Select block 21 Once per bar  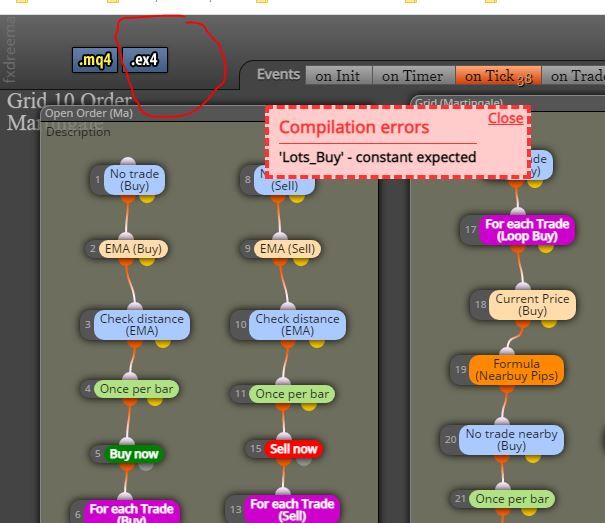click(x=512, y=499)
